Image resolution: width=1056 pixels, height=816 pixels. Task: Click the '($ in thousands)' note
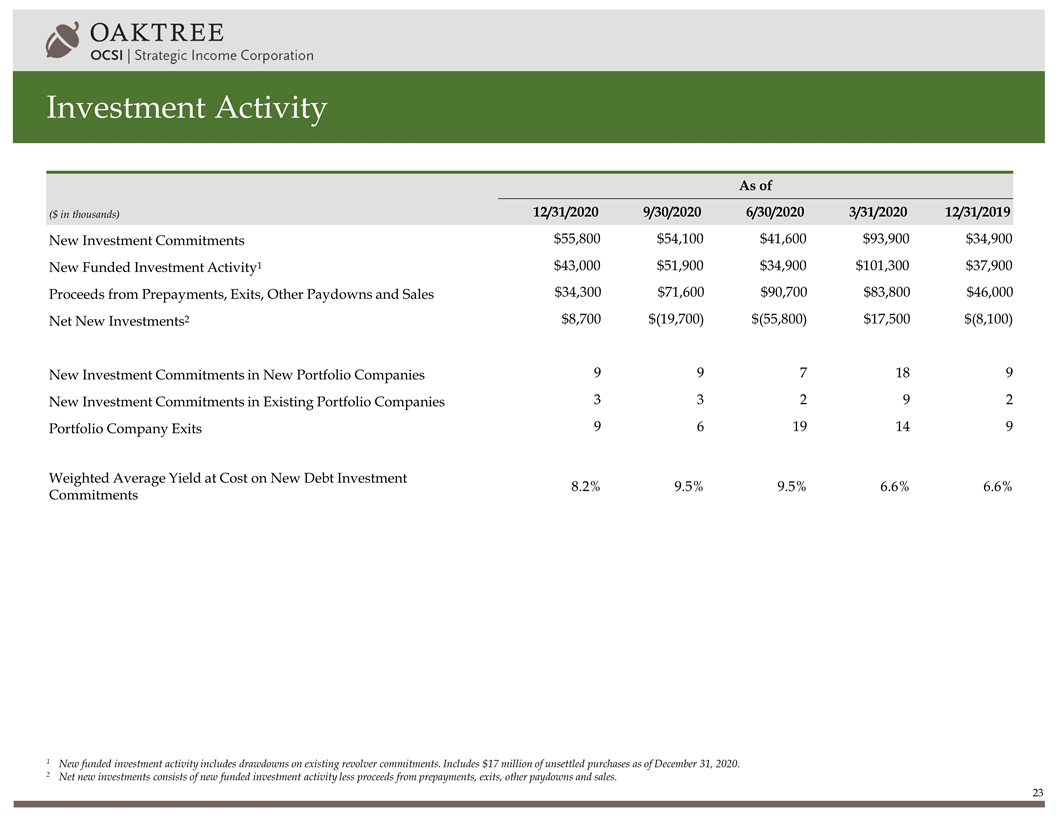point(84,214)
